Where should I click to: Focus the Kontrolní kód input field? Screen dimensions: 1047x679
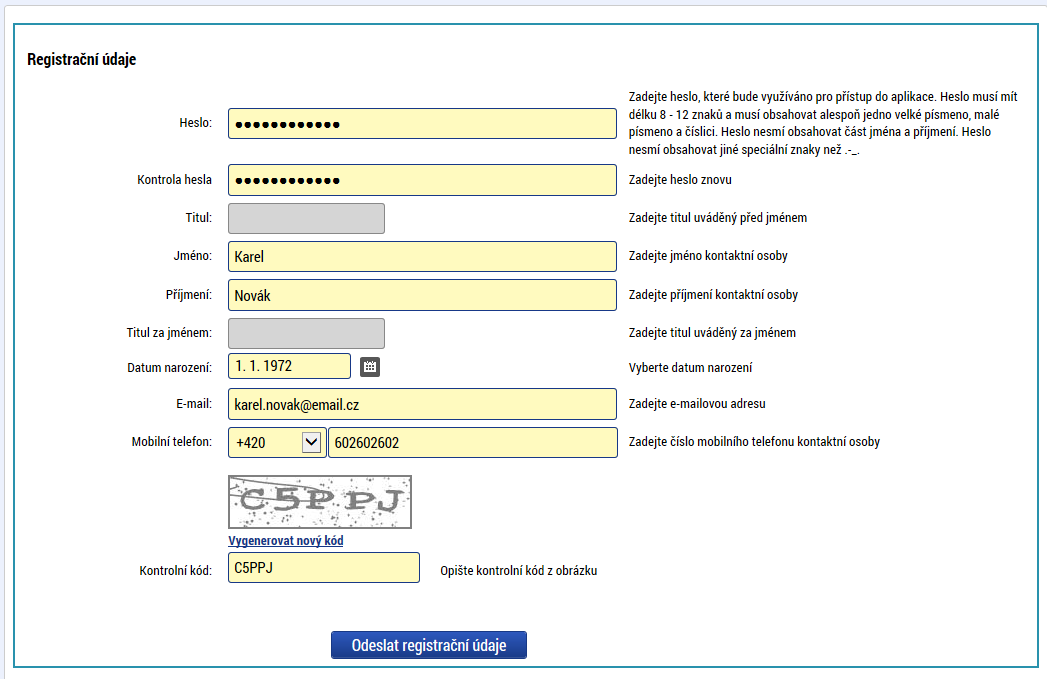coord(324,568)
